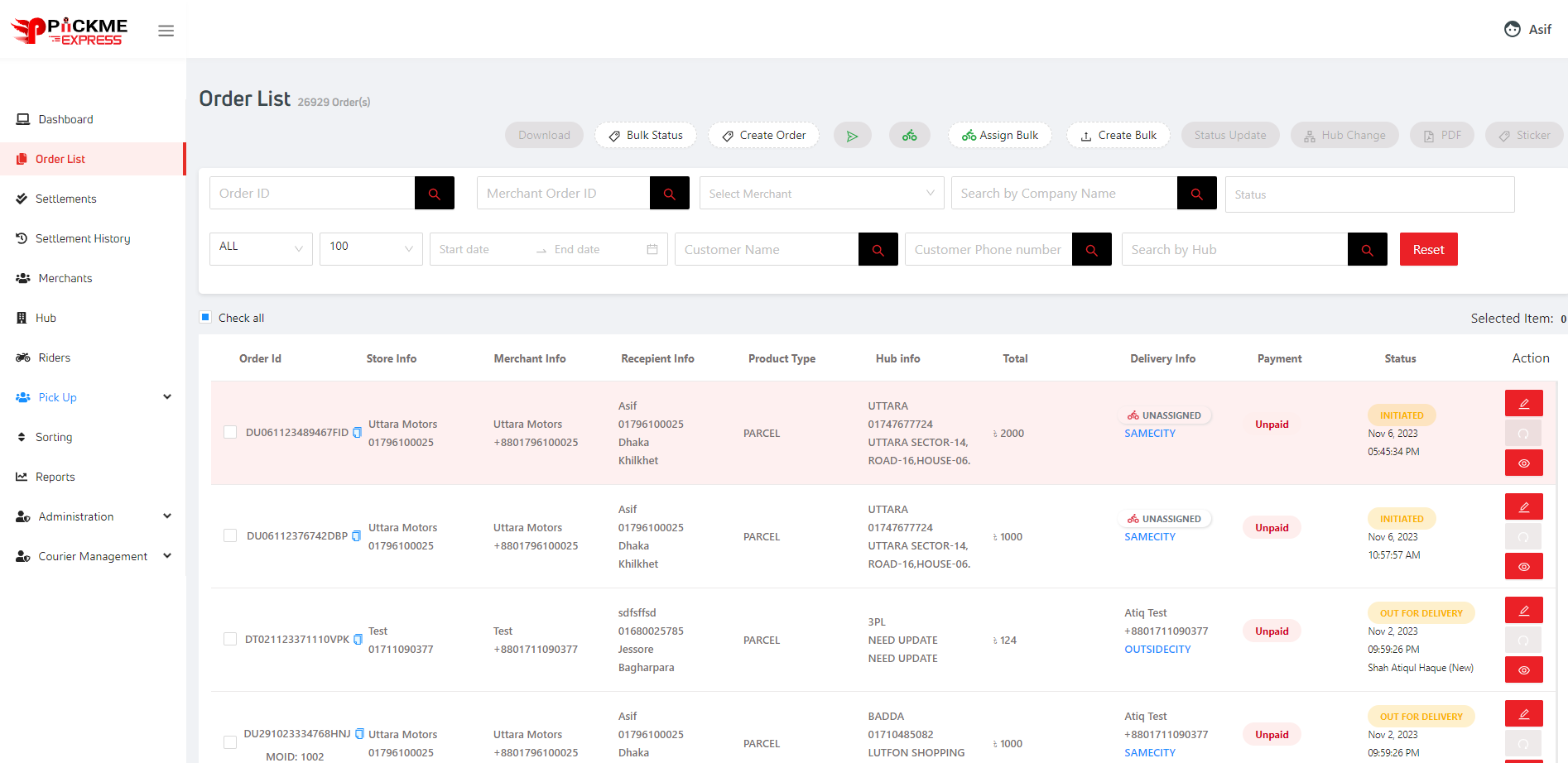Click the green bicycle icon button
Screen dimensions: 1568x763
909,136
